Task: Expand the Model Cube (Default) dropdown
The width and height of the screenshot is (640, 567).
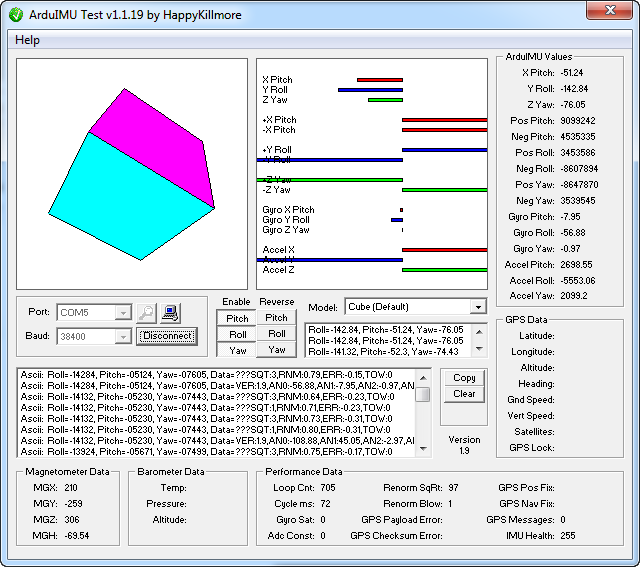Action: pyautogui.click(x=477, y=307)
